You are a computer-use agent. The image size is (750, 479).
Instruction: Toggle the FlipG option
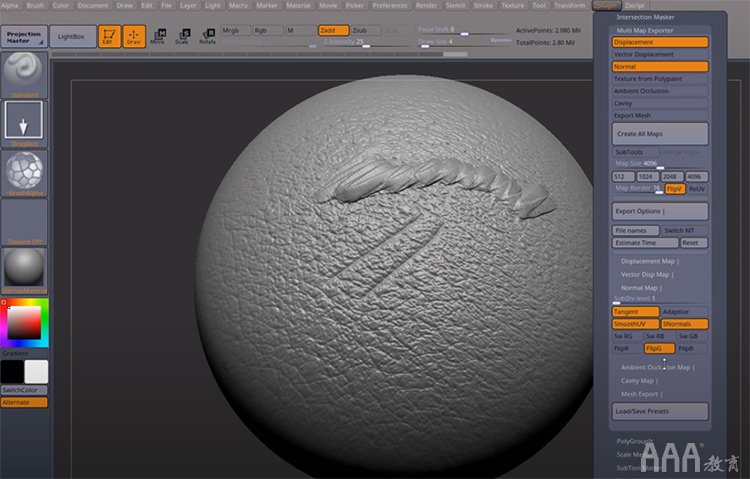pyautogui.click(x=659, y=348)
